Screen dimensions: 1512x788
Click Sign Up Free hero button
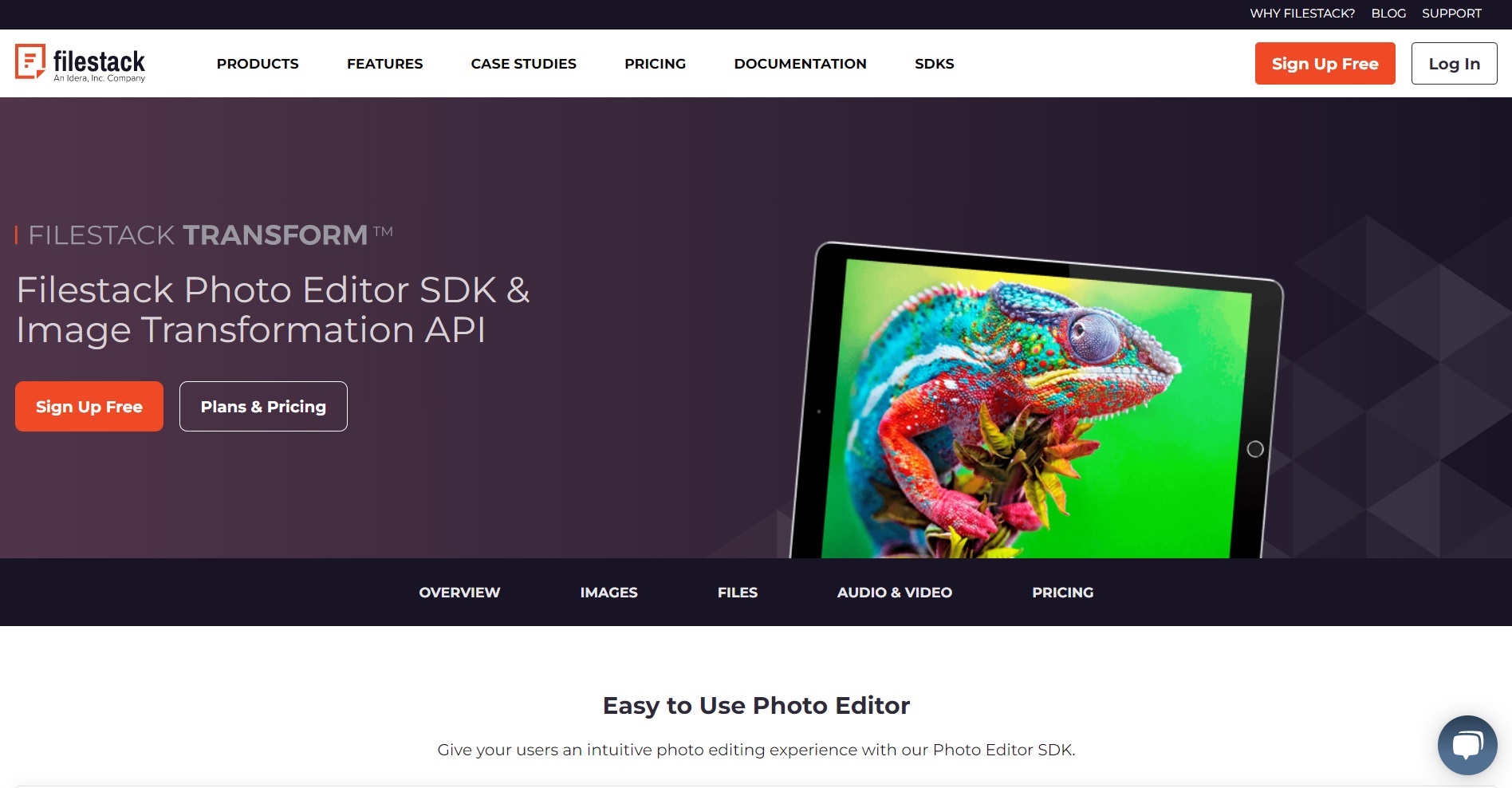(x=89, y=407)
